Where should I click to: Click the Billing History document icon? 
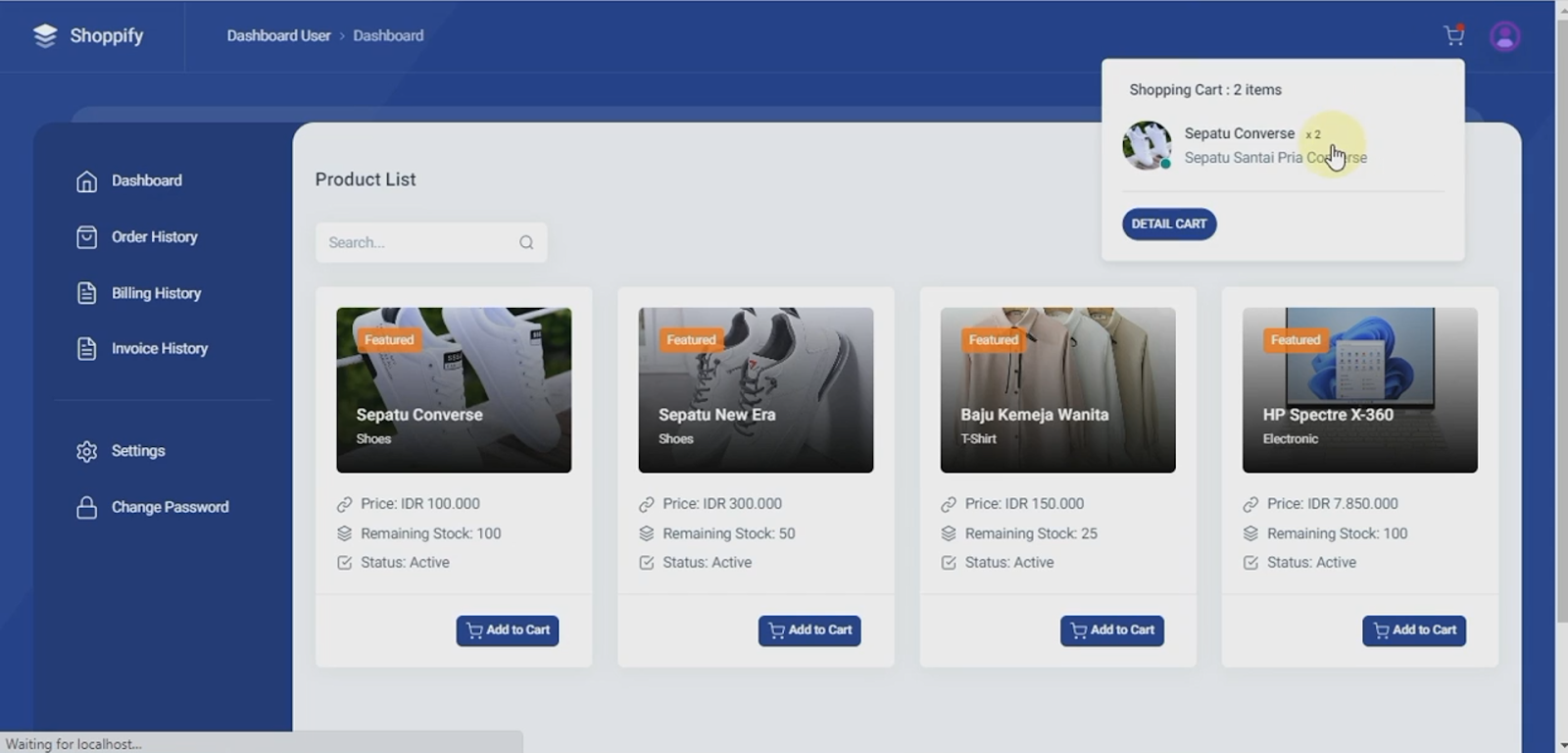86,293
